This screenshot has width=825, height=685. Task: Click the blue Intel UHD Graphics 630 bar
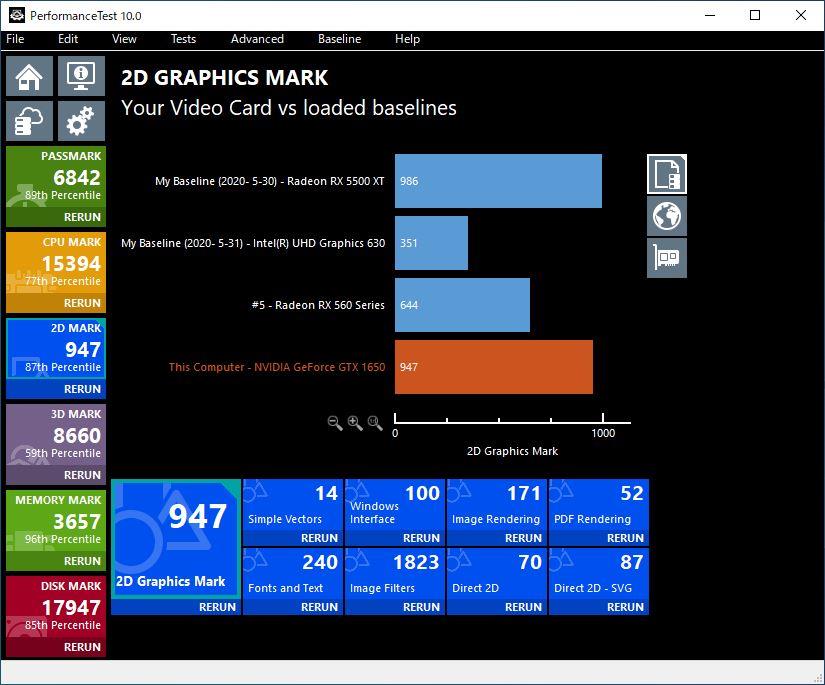(431, 243)
